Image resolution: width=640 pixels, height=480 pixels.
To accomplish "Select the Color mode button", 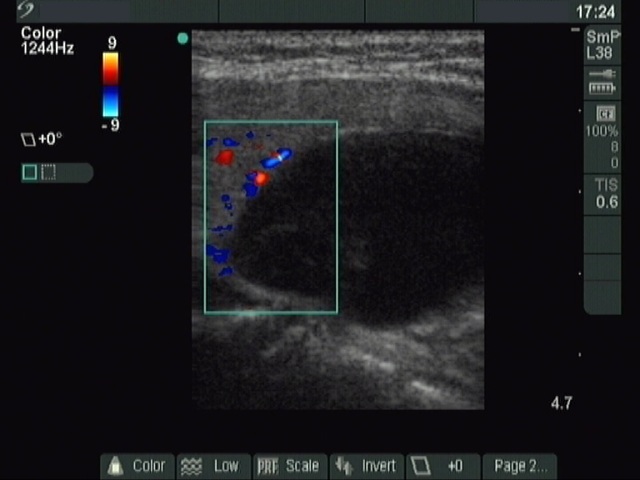I will tap(136, 466).
